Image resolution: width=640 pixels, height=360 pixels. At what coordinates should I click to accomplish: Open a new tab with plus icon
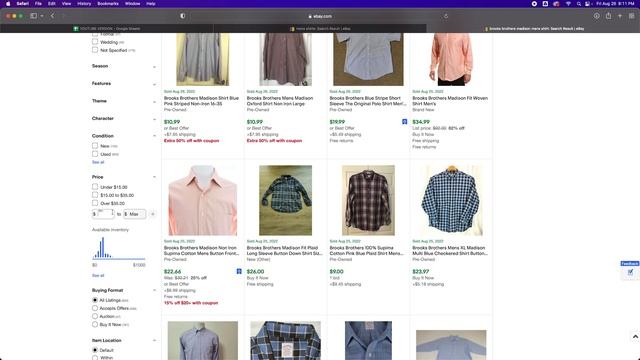coord(620,16)
